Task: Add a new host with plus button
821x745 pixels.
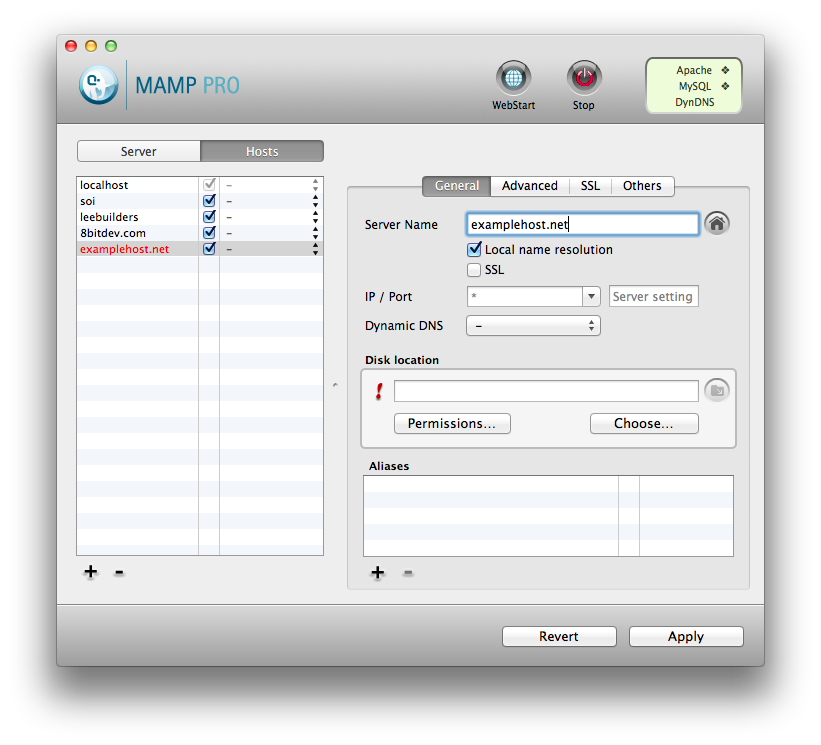Action: 91,572
